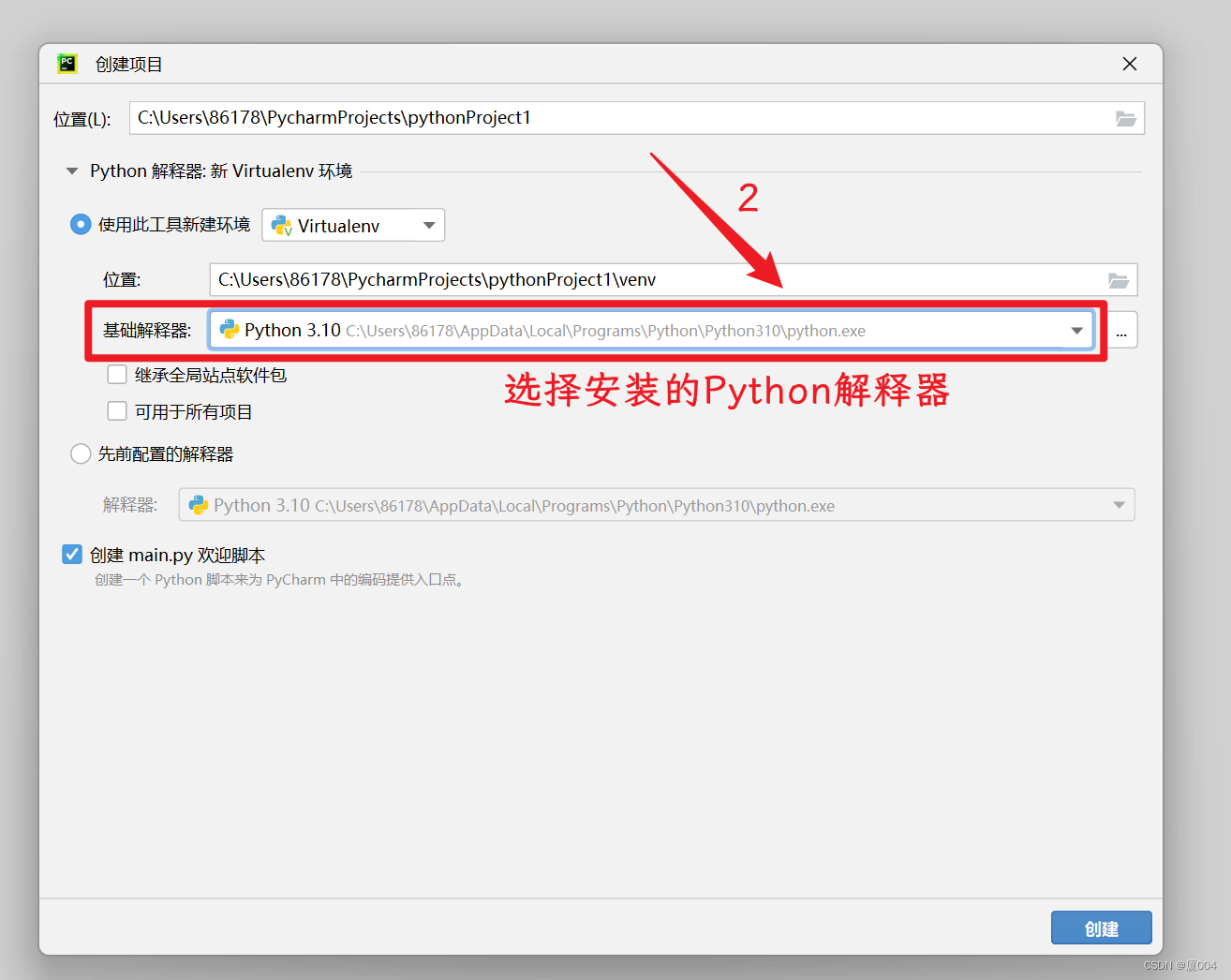This screenshot has height=980, width=1231.
Task: Open disabled interpreter Python 3.10 dropdown
Action: (x=657, y=505)
